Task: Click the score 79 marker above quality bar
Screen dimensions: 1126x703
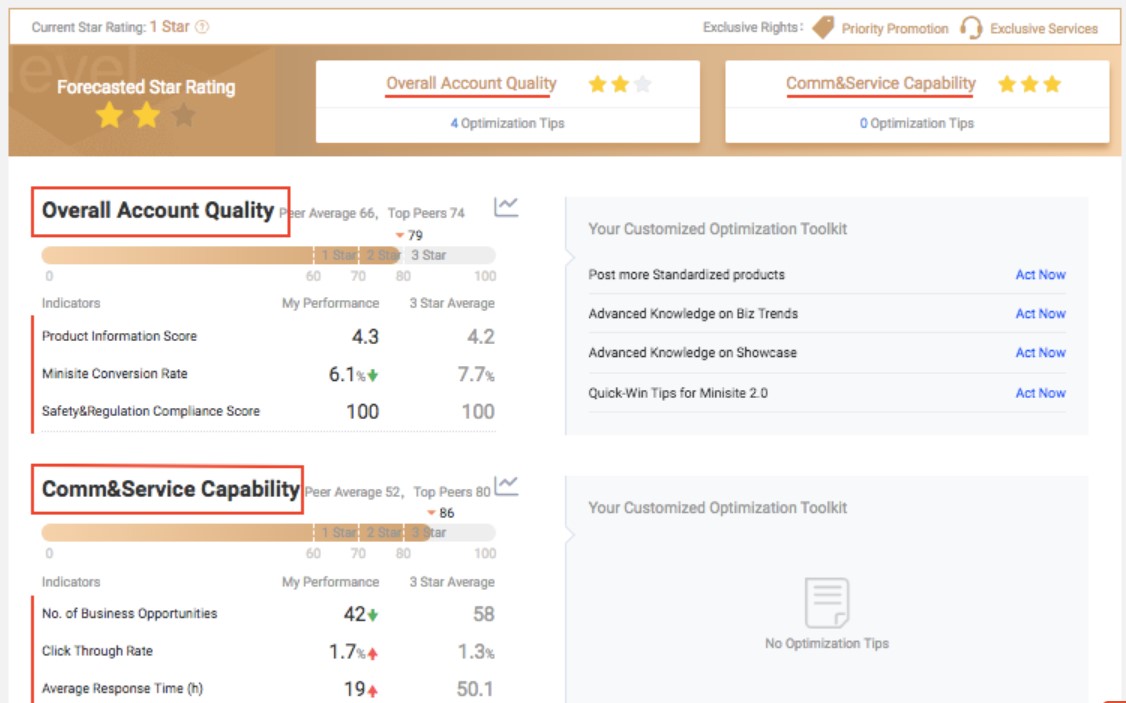Action: [x=409, y=236]
